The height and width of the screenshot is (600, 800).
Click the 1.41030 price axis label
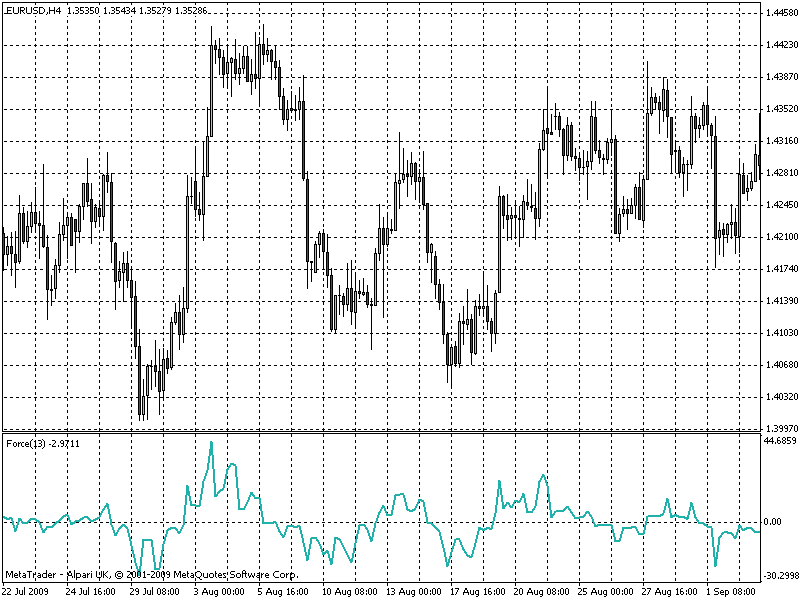(782, 333)
